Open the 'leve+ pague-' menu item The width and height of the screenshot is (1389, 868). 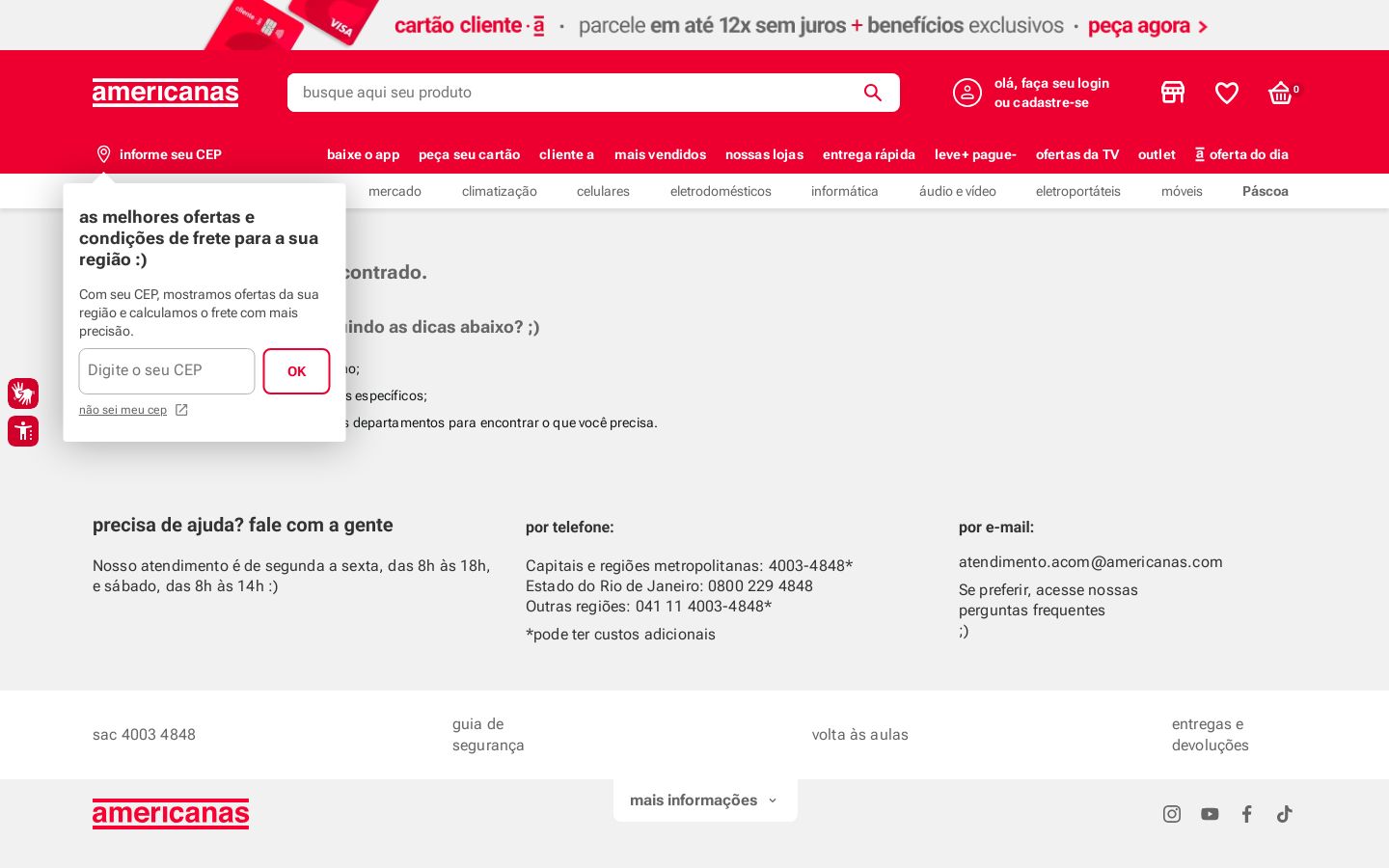tap(975, 154)
